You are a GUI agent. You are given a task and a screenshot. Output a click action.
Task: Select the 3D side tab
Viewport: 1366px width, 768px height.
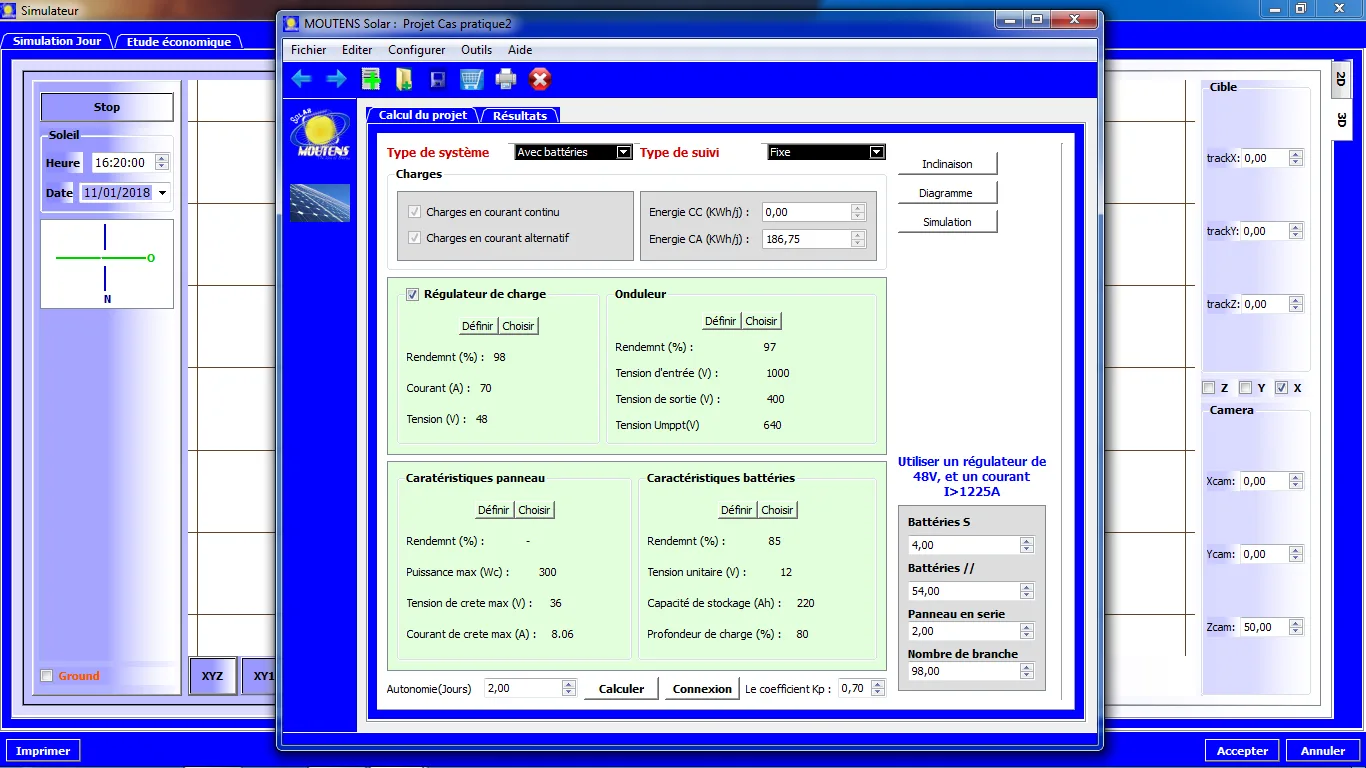pyautogui.click(x=1341, y=119)
